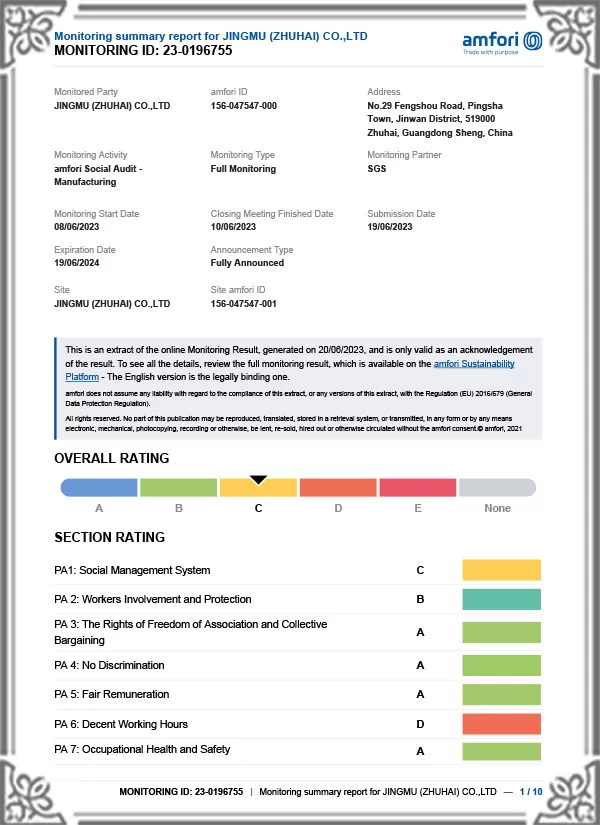
Task: Select the orange D overall rating segment
Action: 338,488
